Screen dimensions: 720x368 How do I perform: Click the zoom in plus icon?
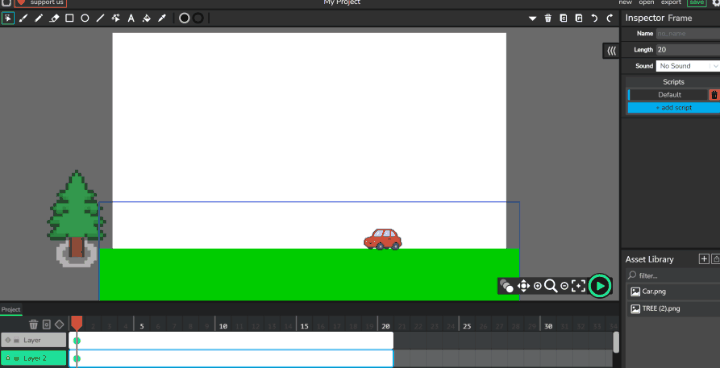[x=537, y=286]
